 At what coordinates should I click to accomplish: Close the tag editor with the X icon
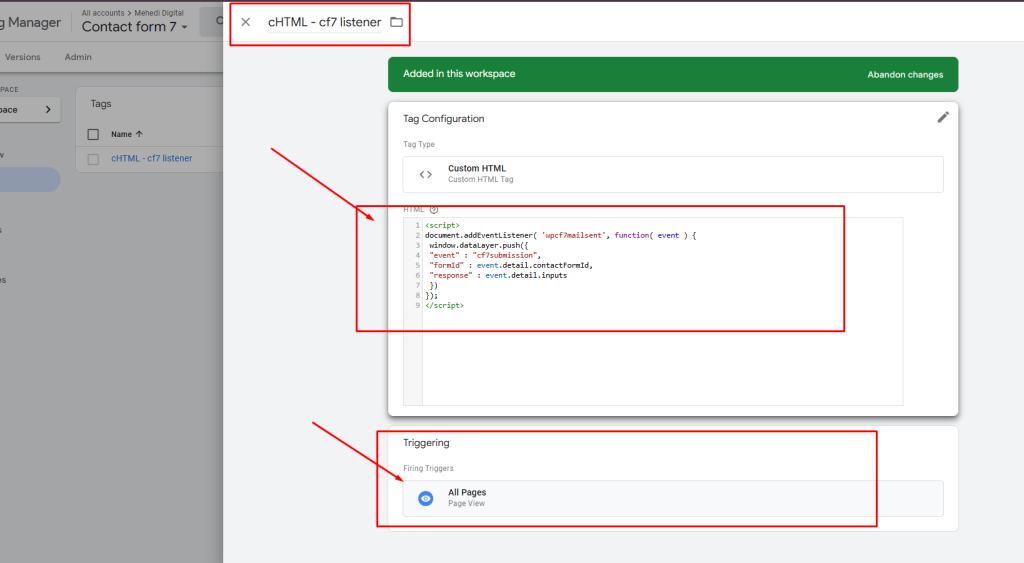point(246,22)
